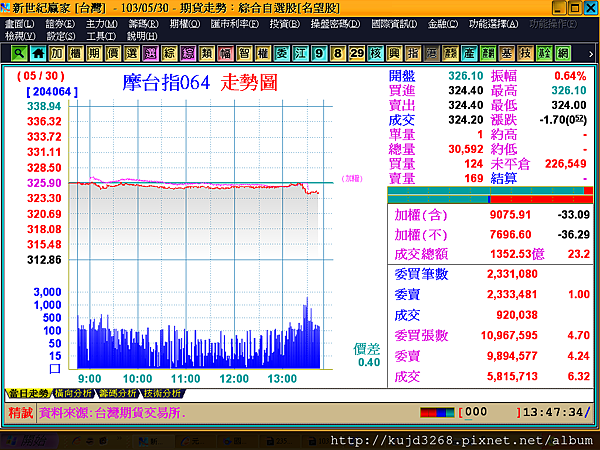Open the 工具(T) menu
600x450 pixels.
point(101,36)
